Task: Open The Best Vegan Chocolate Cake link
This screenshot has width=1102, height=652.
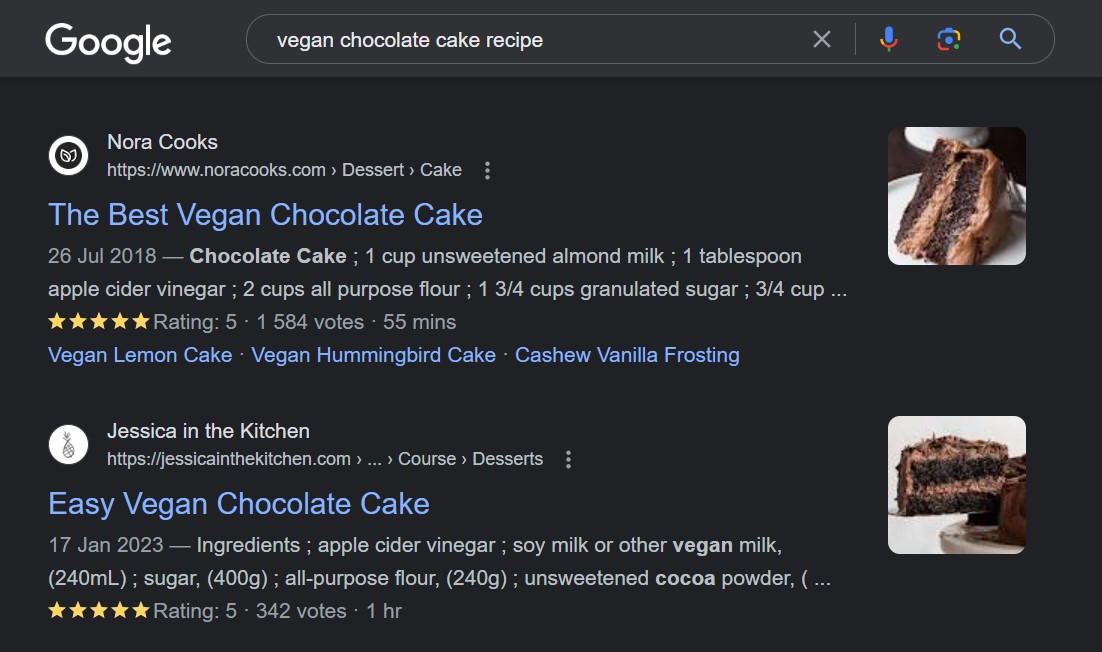Action: tap(265, 214)
